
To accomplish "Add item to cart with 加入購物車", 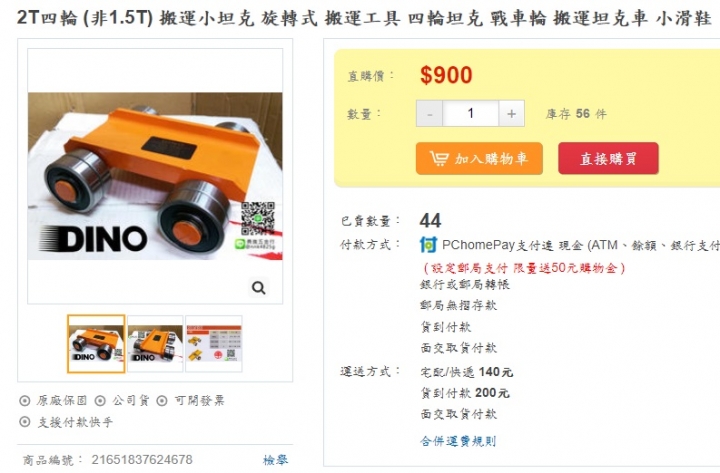I will [479, 158].
